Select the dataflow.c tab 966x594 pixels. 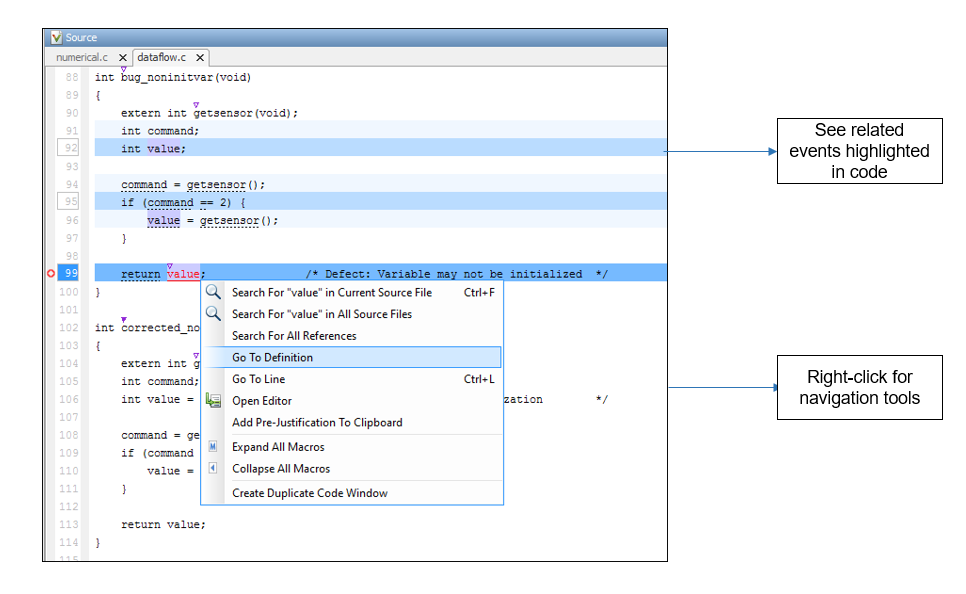click(x=162, y=58)
